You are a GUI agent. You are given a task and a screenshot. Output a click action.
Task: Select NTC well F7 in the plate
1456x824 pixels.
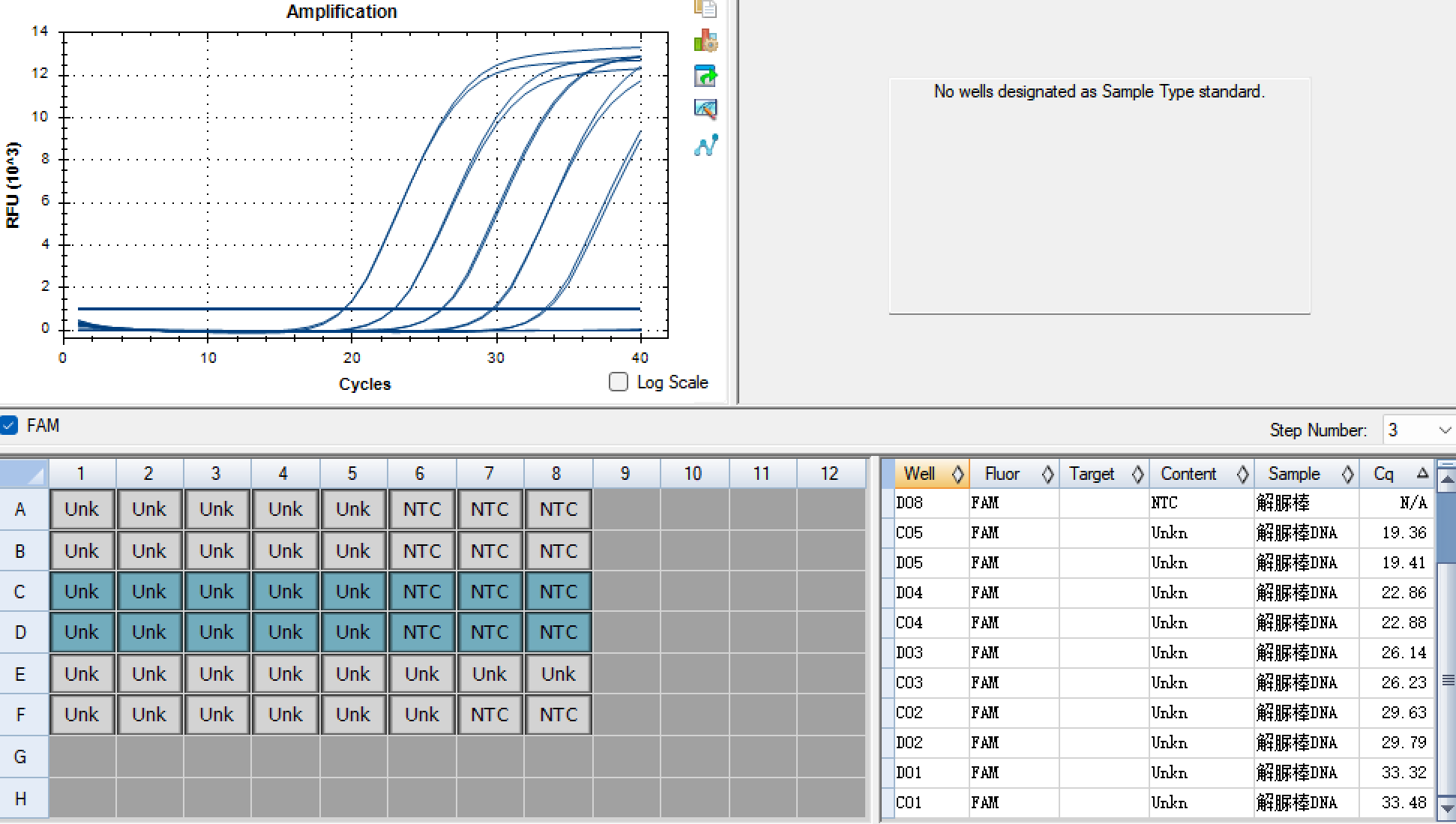(490, 715)
